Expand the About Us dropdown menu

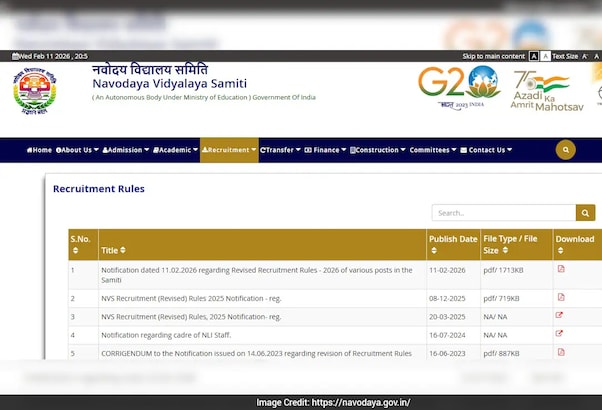click(77, 150)
